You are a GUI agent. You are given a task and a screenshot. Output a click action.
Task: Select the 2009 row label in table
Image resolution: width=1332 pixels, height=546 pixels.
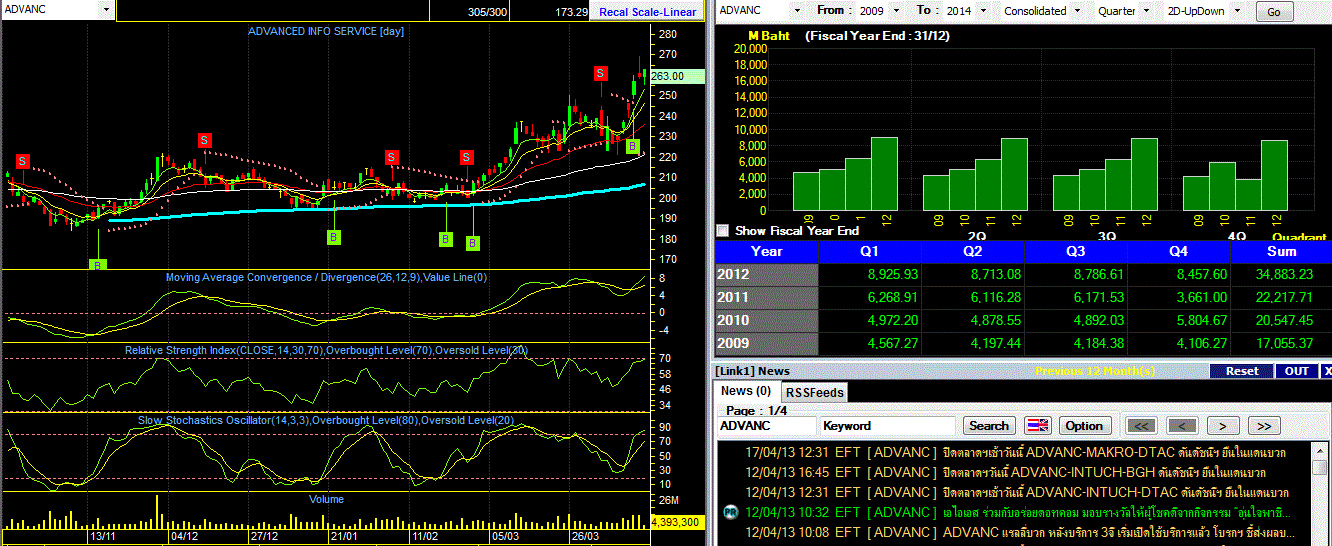click(767, 343)
